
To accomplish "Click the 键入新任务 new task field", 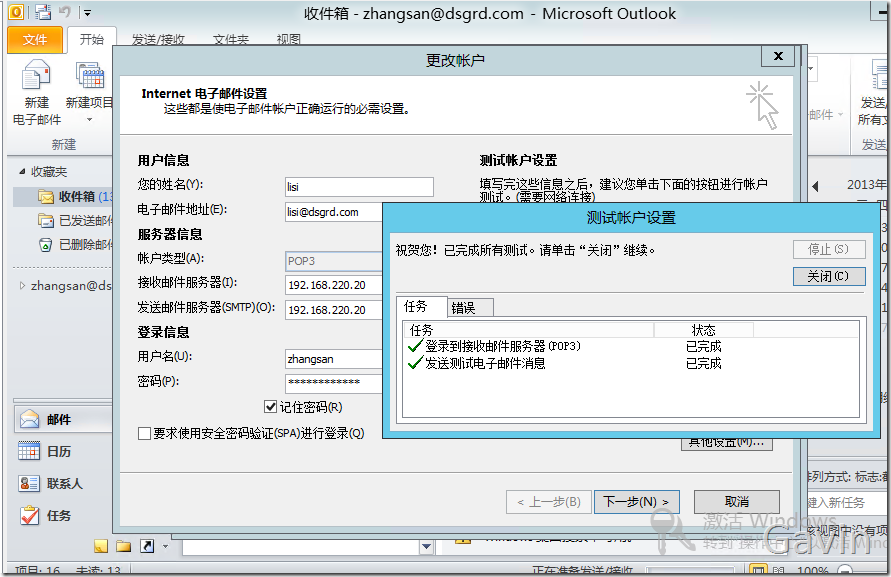I will 847,503.
